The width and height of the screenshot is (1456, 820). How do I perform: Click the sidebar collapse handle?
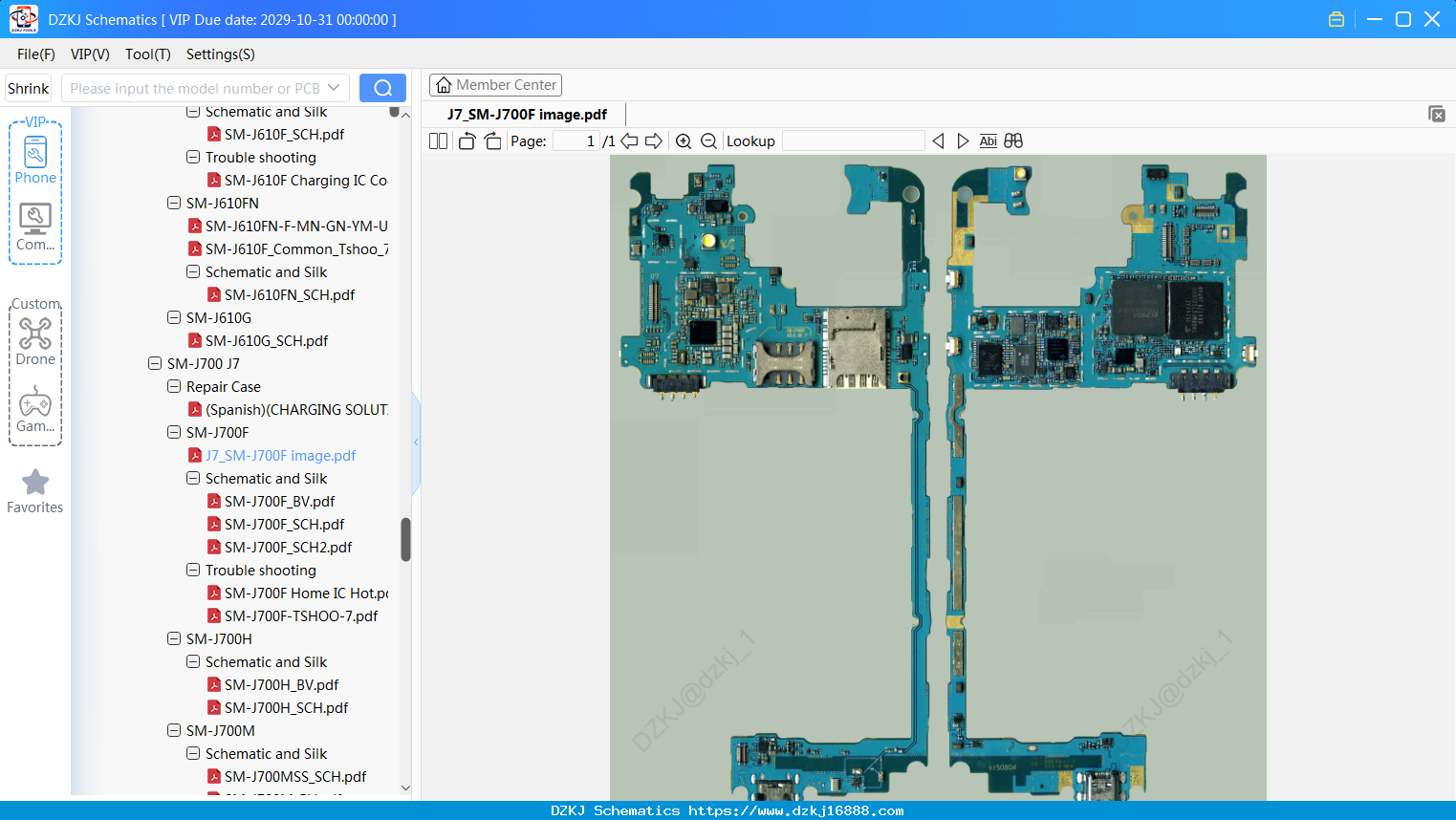[x=416, y=442]
